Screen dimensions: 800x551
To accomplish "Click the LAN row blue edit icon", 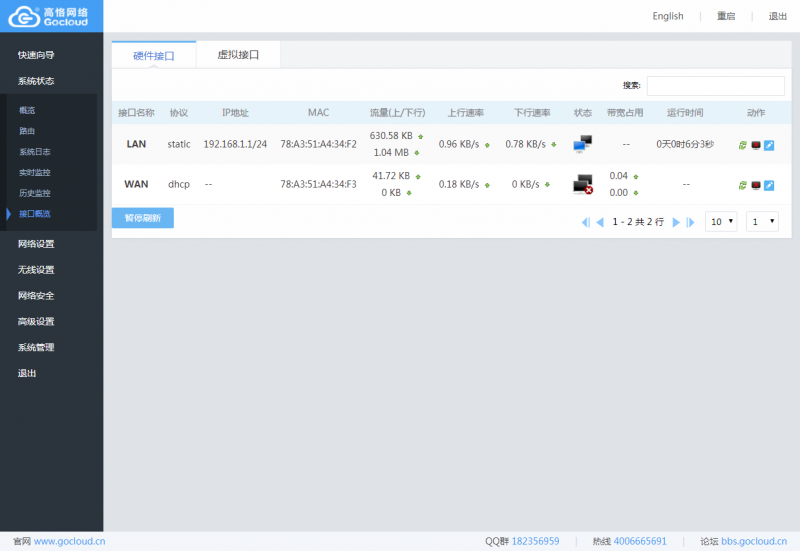I will pyautogui.click(x=769, y=145).
